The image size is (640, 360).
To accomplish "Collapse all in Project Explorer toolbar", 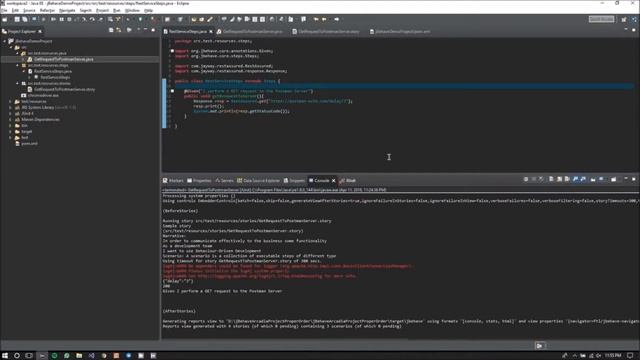I will tap(111, 30).
